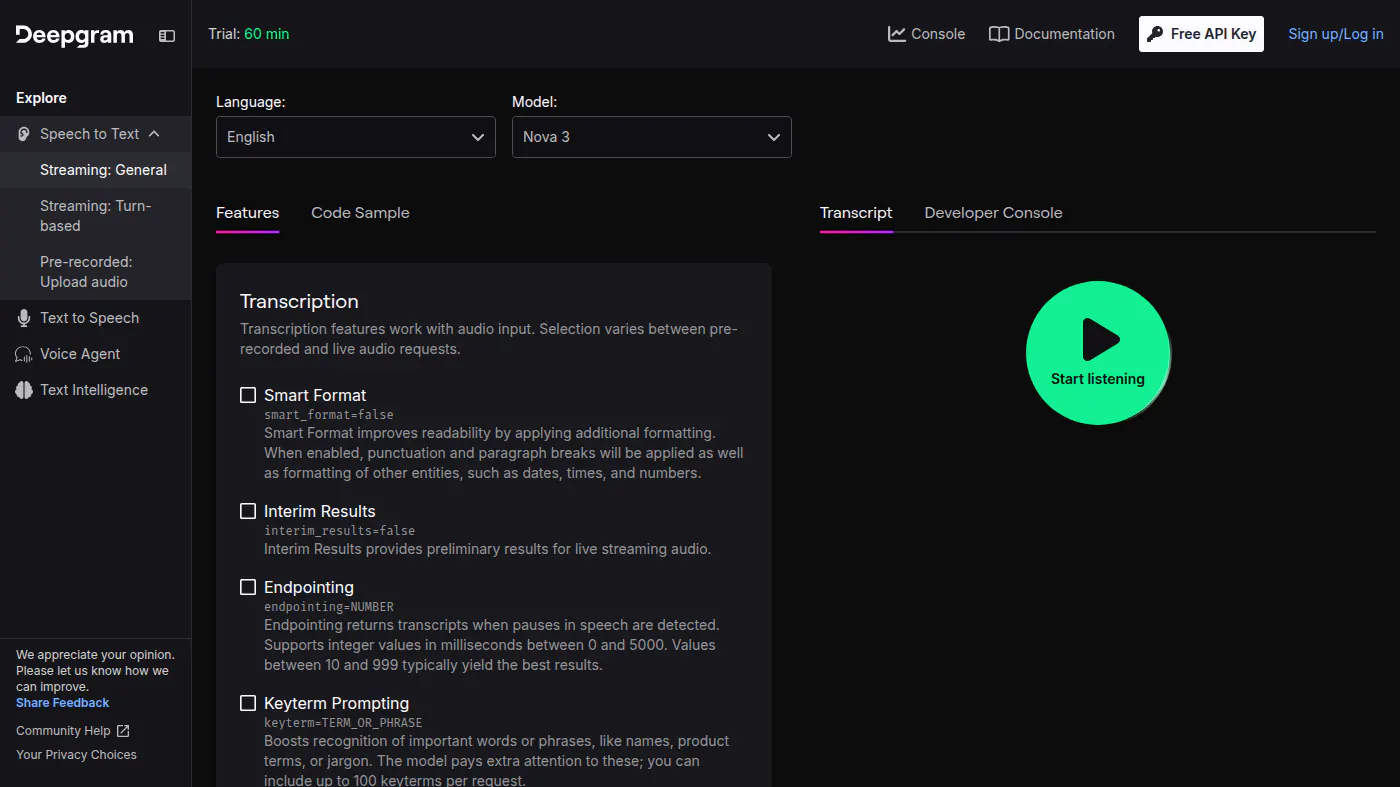Check the Interim Results option
The image size is (1400, 787).
(x=248, y=511)
